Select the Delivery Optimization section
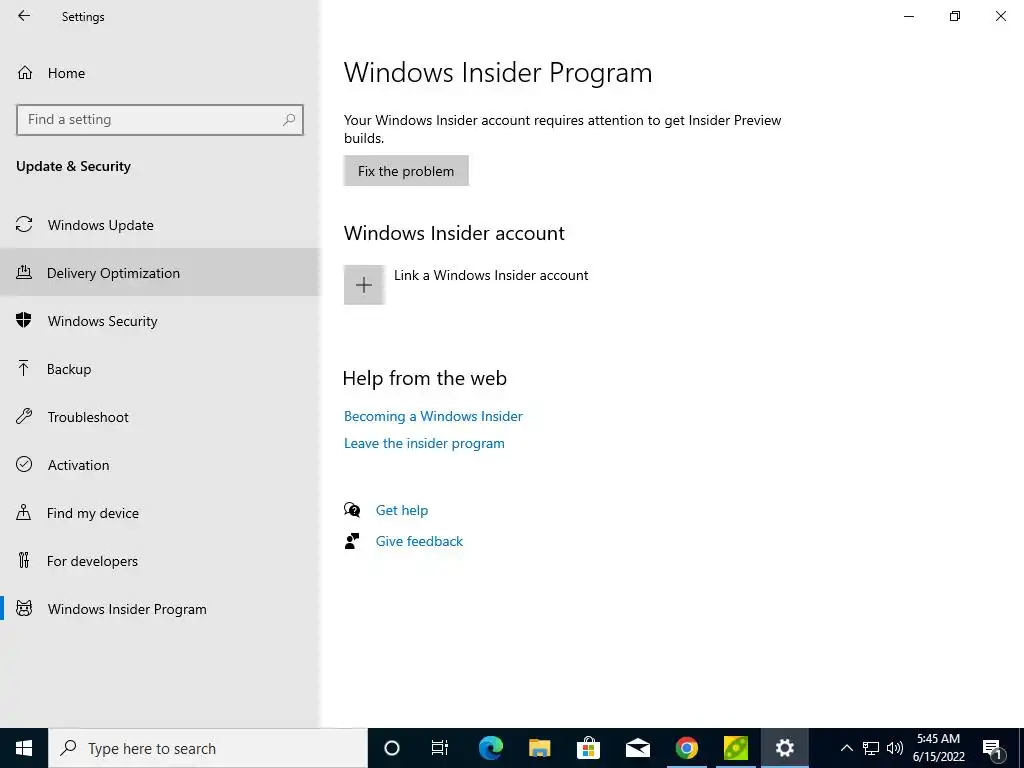Screen dimensions: 1024x768 160,273
